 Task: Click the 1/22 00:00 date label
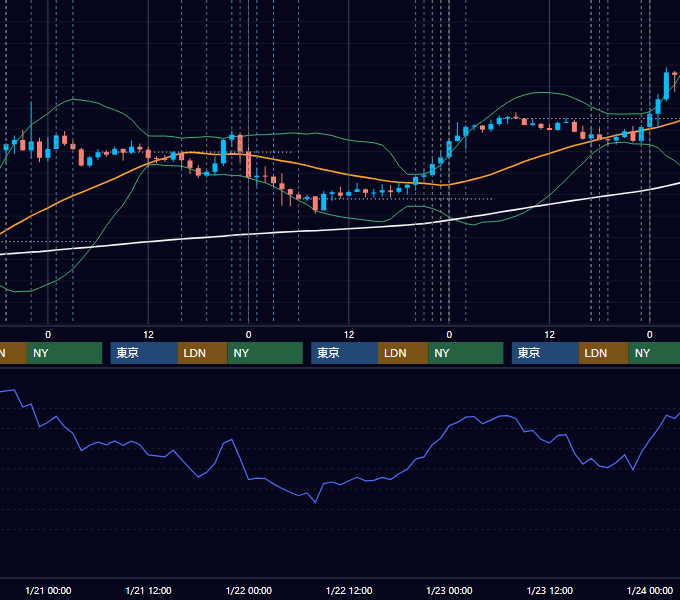point(248,590)
